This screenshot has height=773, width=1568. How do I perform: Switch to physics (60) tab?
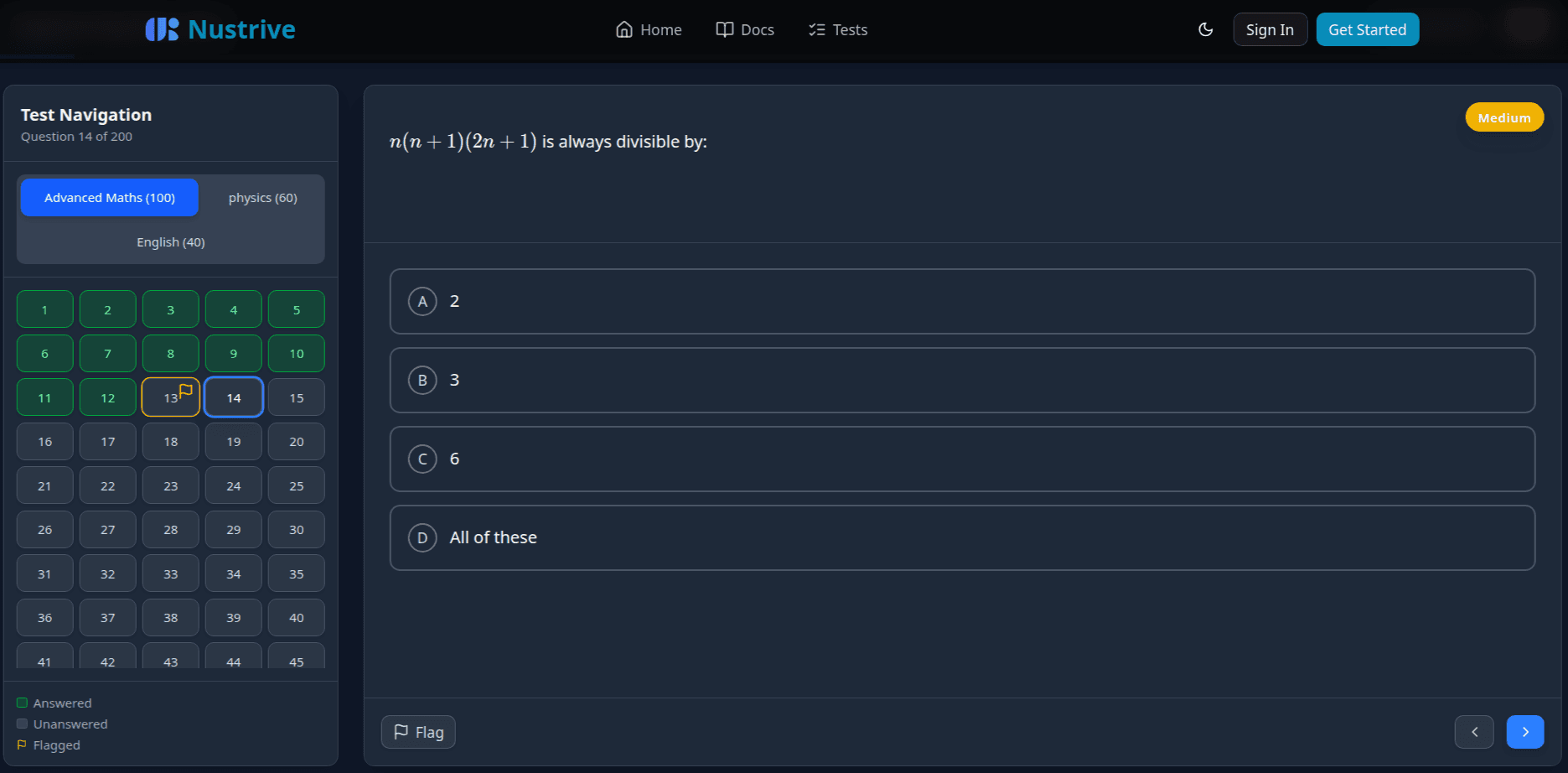[262, 198]
